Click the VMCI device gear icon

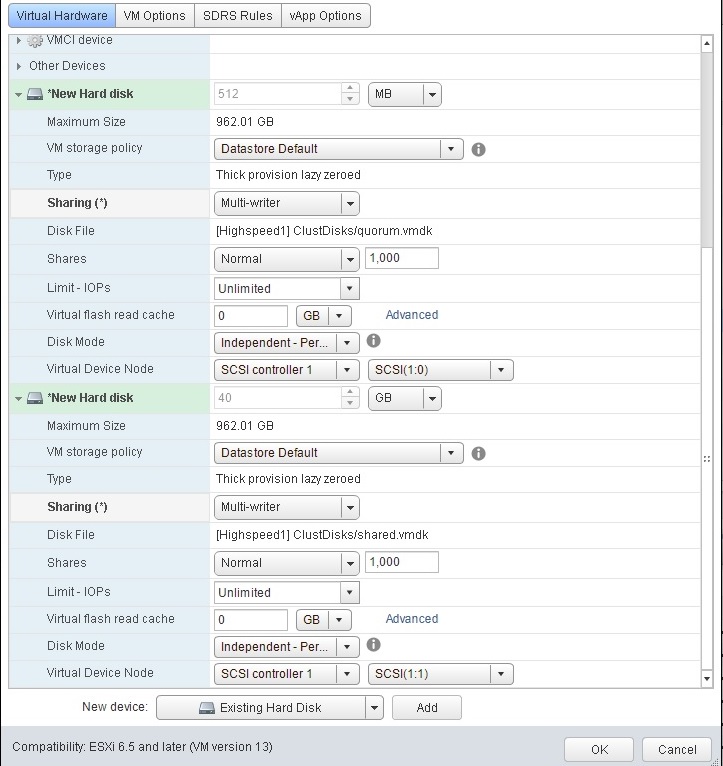35,40
